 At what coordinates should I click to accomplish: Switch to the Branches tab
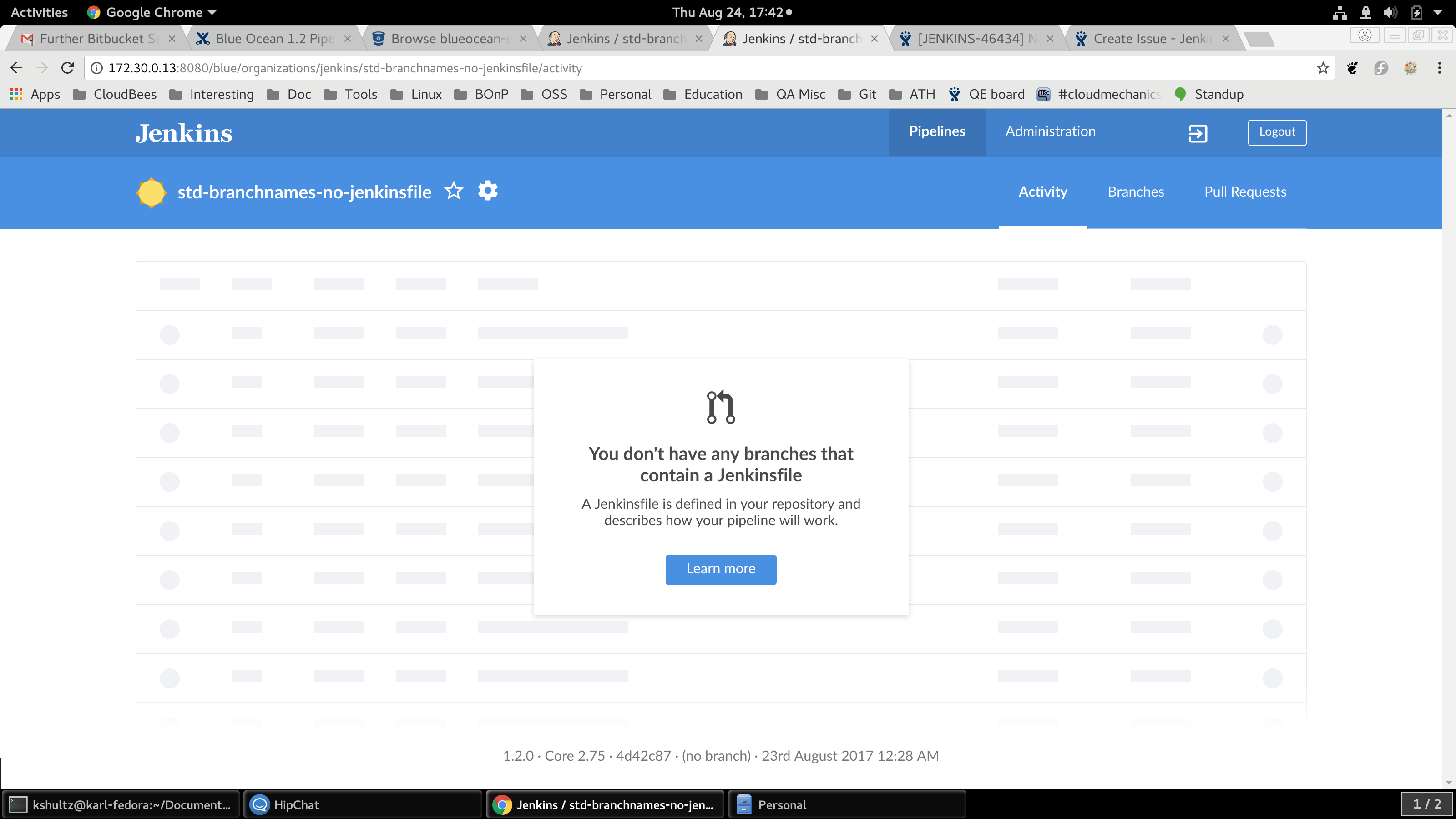[1136, 192]
